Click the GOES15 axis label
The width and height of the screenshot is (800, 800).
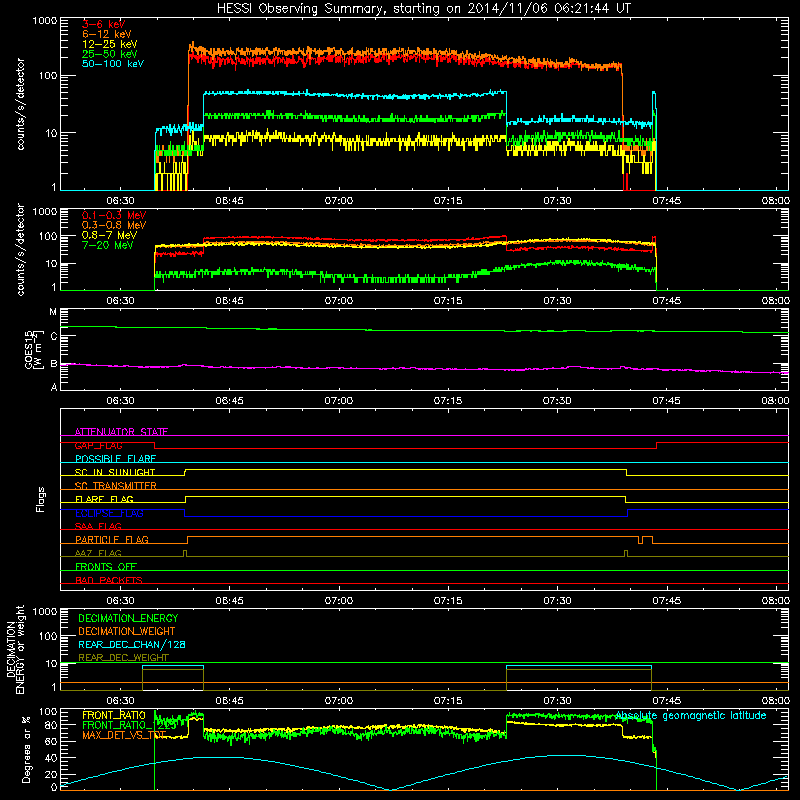[x=32, y=349]
